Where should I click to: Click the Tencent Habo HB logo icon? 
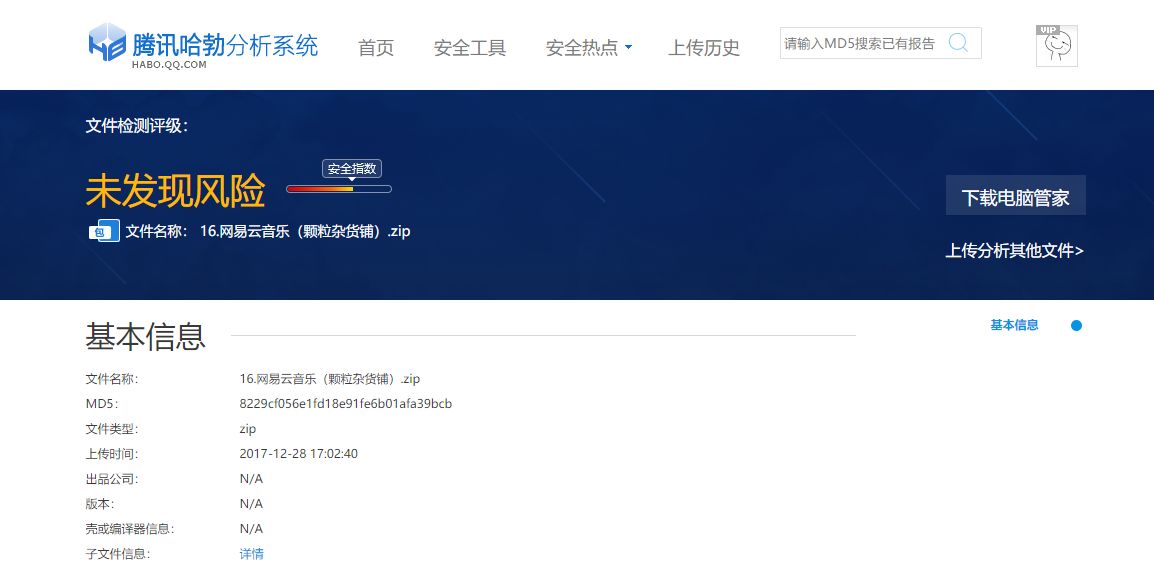107,43
